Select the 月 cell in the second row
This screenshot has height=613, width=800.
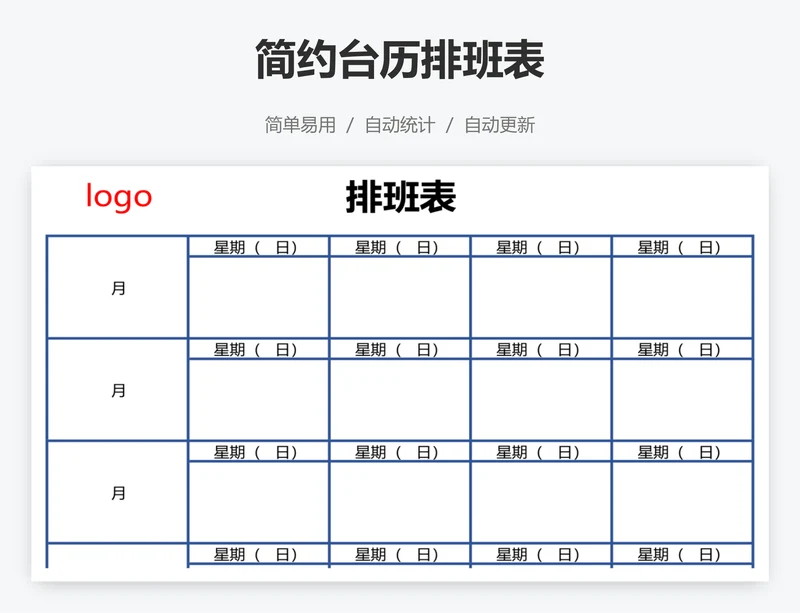[118, 390]
